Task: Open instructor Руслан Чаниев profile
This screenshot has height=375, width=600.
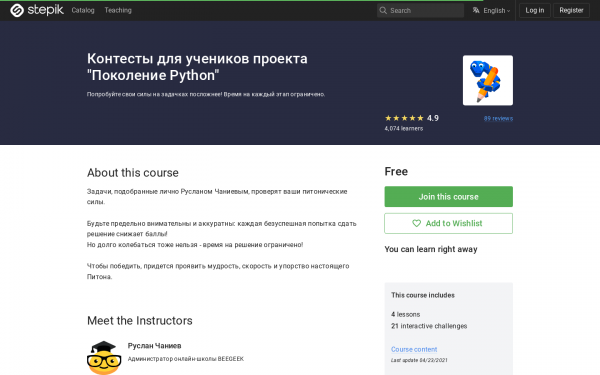Action: [x=154, y=346]
